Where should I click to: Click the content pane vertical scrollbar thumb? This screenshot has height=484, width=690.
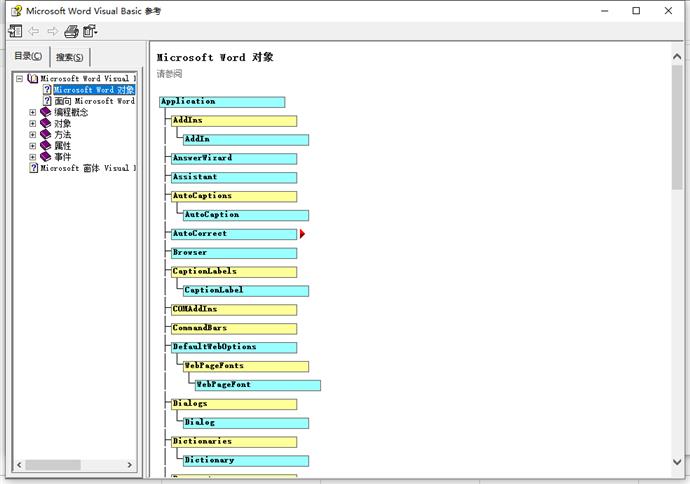(x=677, y=128)
